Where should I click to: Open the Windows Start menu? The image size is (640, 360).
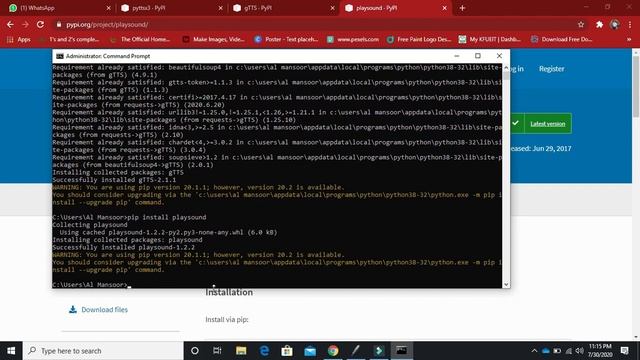[x=11, y=351]
